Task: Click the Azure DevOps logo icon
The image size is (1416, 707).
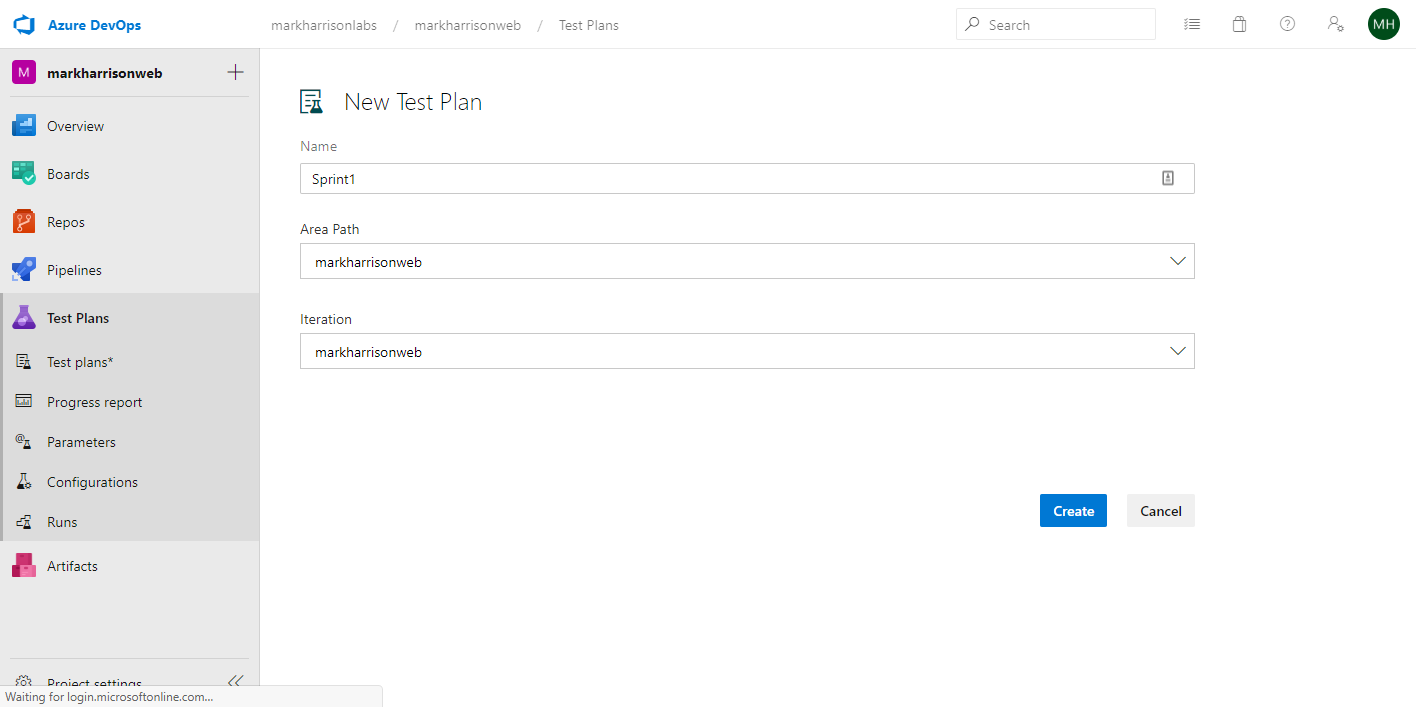Action: 24,25
